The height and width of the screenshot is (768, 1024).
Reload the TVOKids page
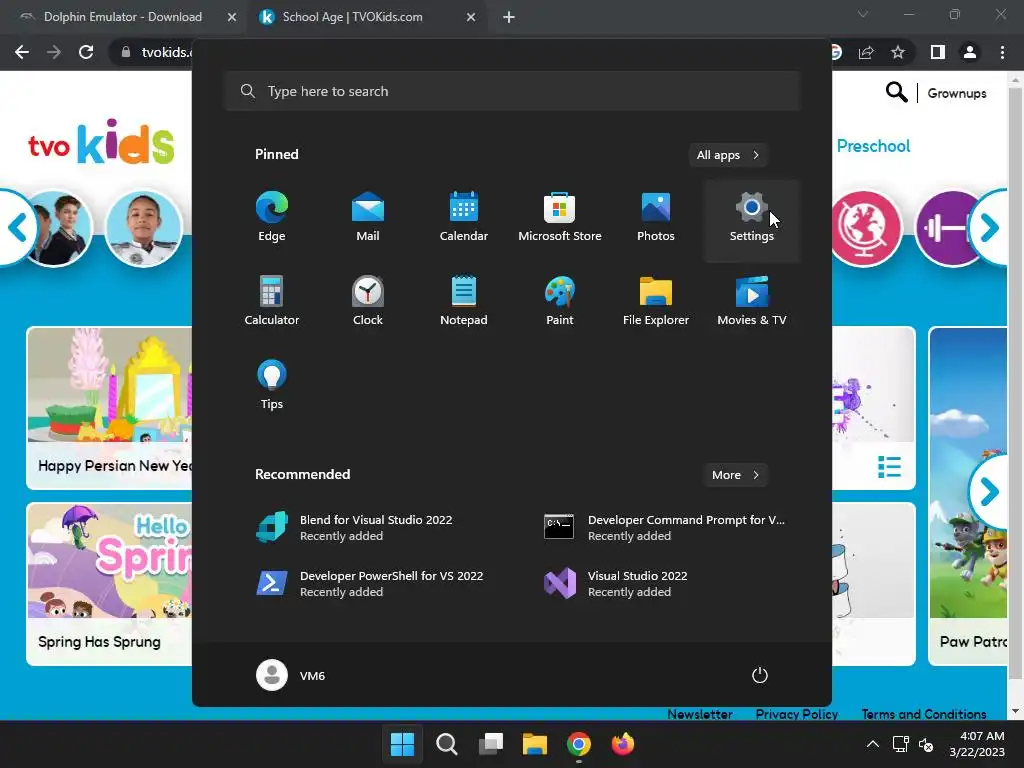[x=86, y=52]
